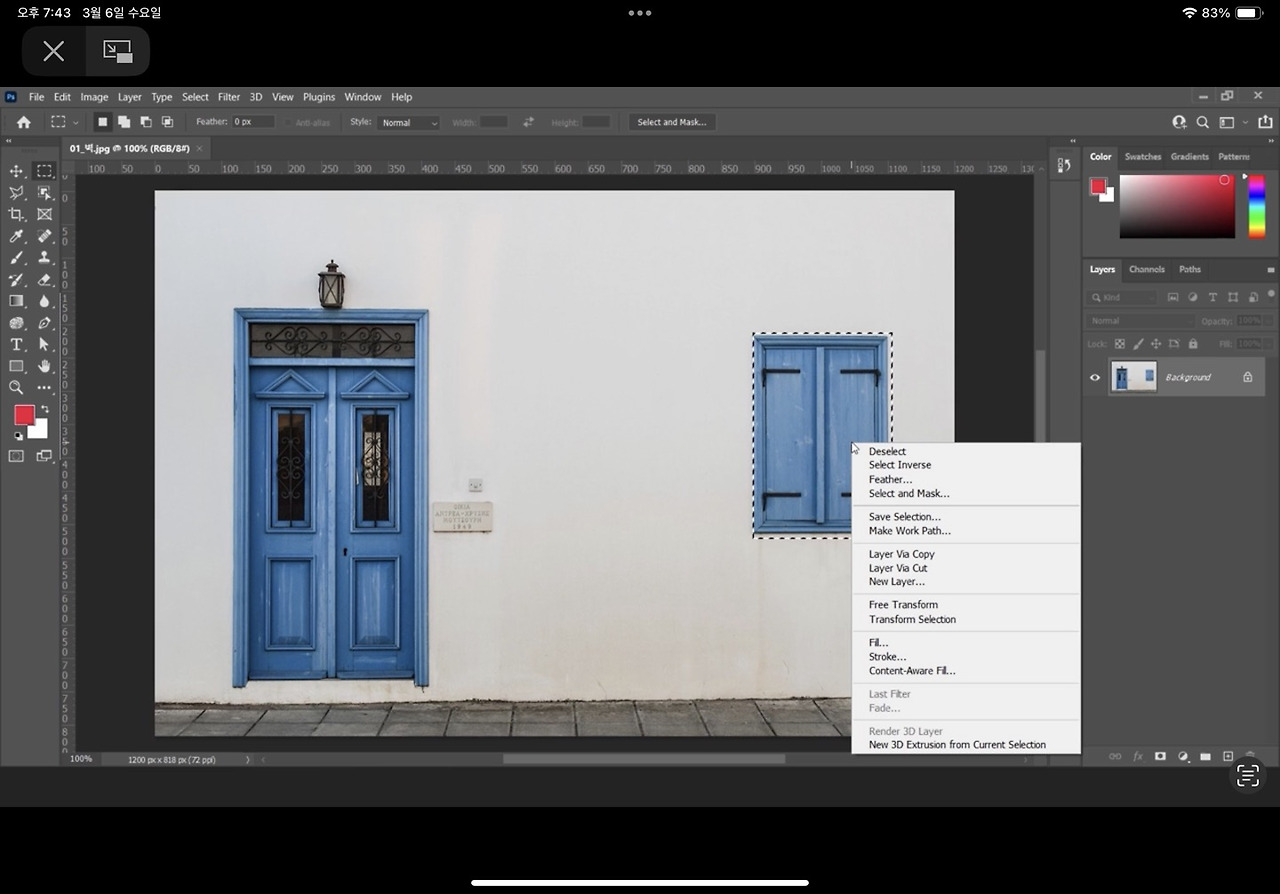This screenshot has width=1280, height=894.
Task: Open the Layers panel options menu
Action: point(1271,270)
